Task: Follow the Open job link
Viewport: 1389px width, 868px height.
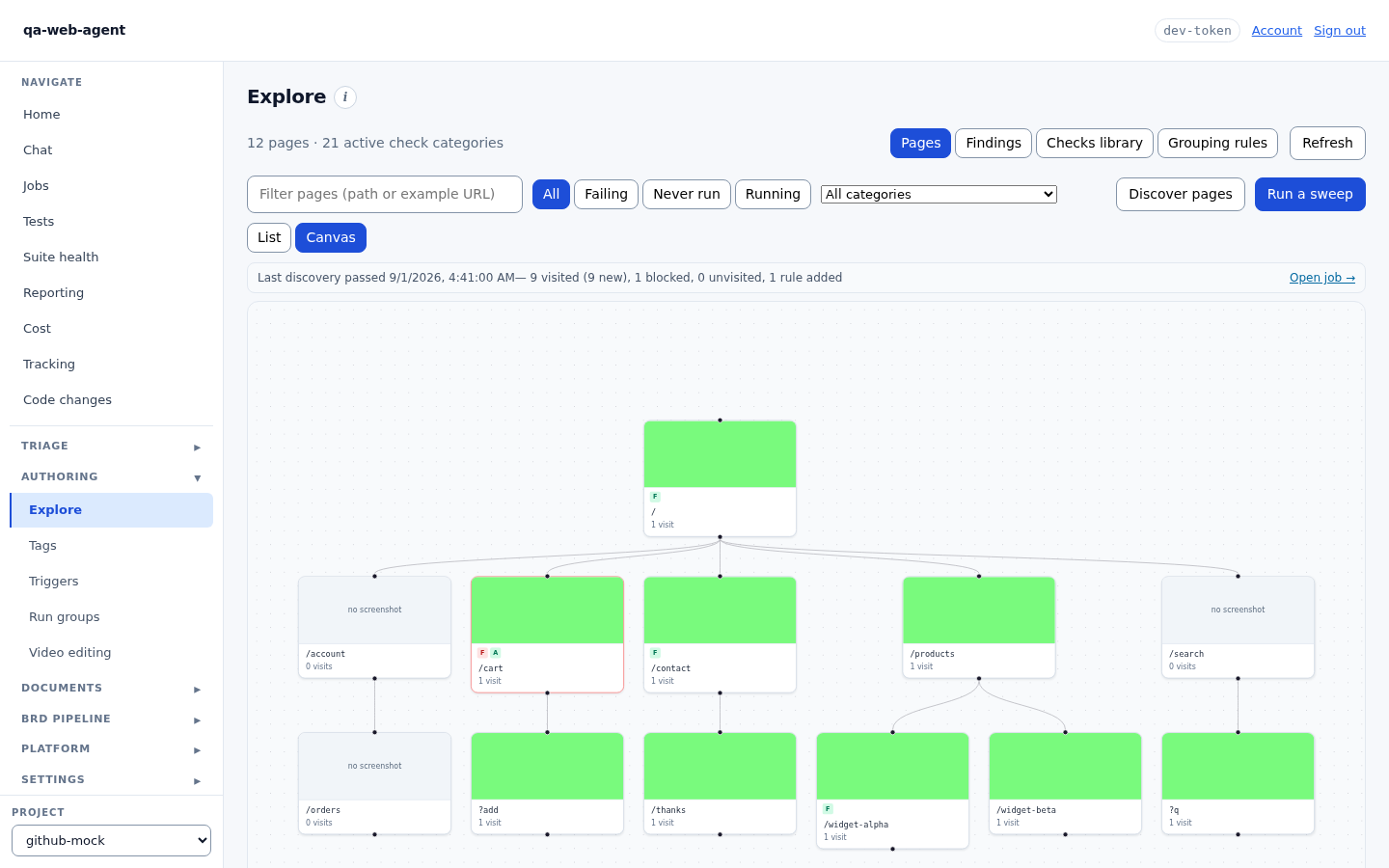Action: coord(1322,278)
